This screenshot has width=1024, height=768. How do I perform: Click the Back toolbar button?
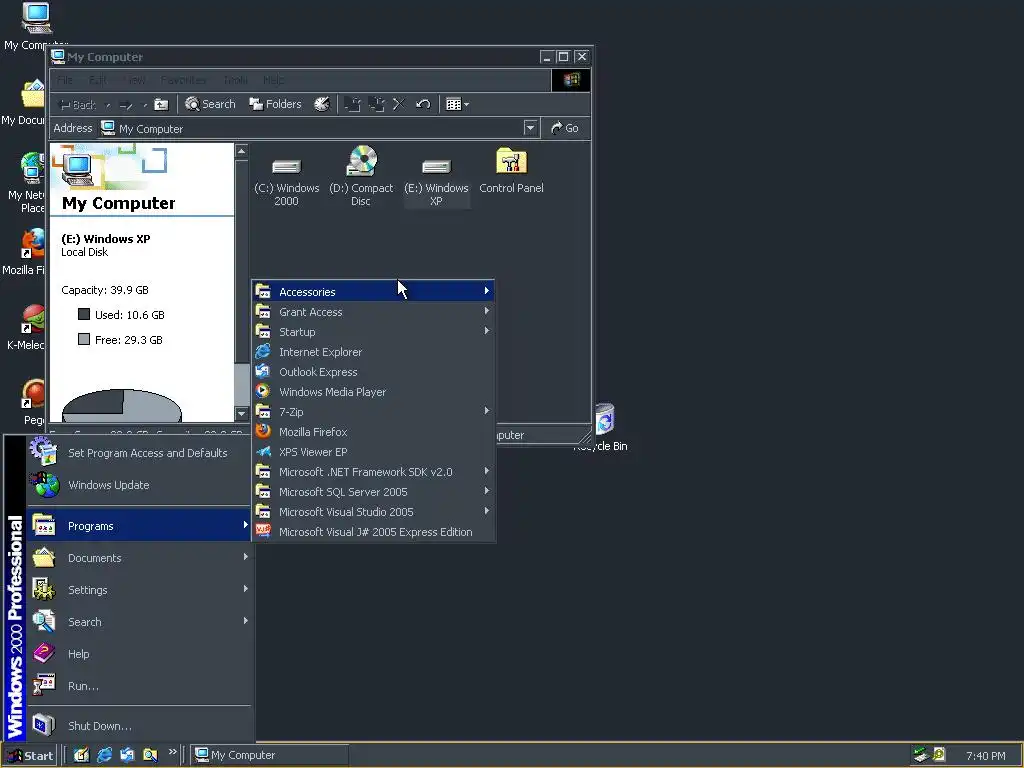pos(77,104)
